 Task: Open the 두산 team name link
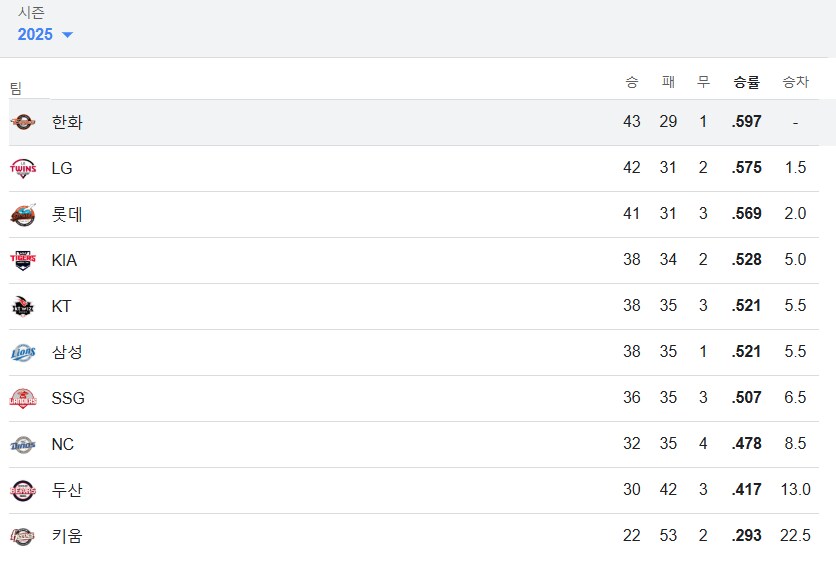tap(67, 490)
